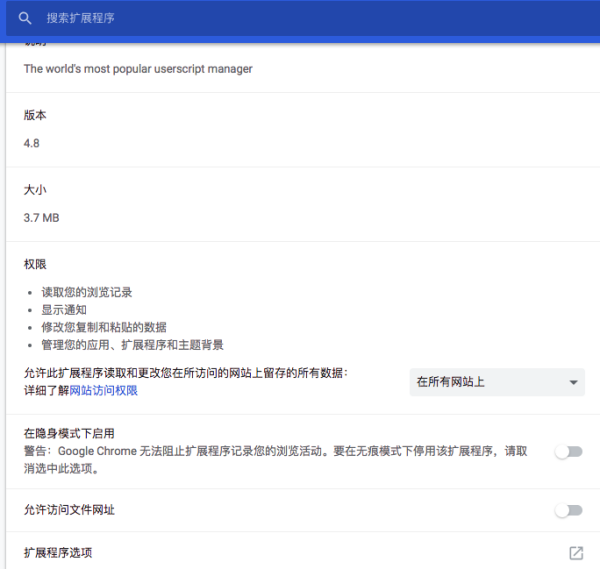Click the dropdown arrow beside 在所有网站上
600x569 pixels.
[x=573, y=382]
